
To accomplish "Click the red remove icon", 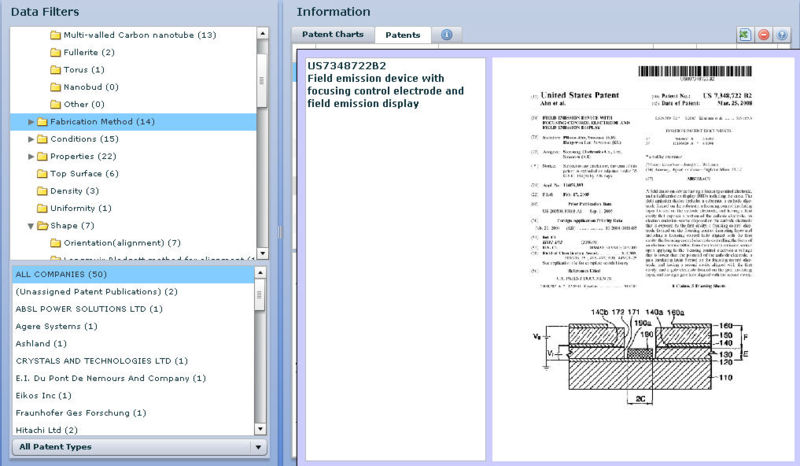I will (763, 35).
